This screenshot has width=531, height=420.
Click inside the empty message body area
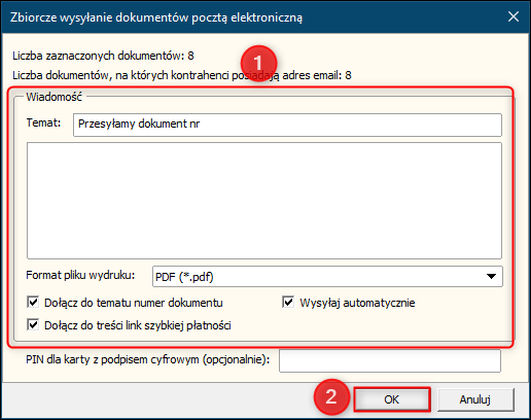point(264,201)
